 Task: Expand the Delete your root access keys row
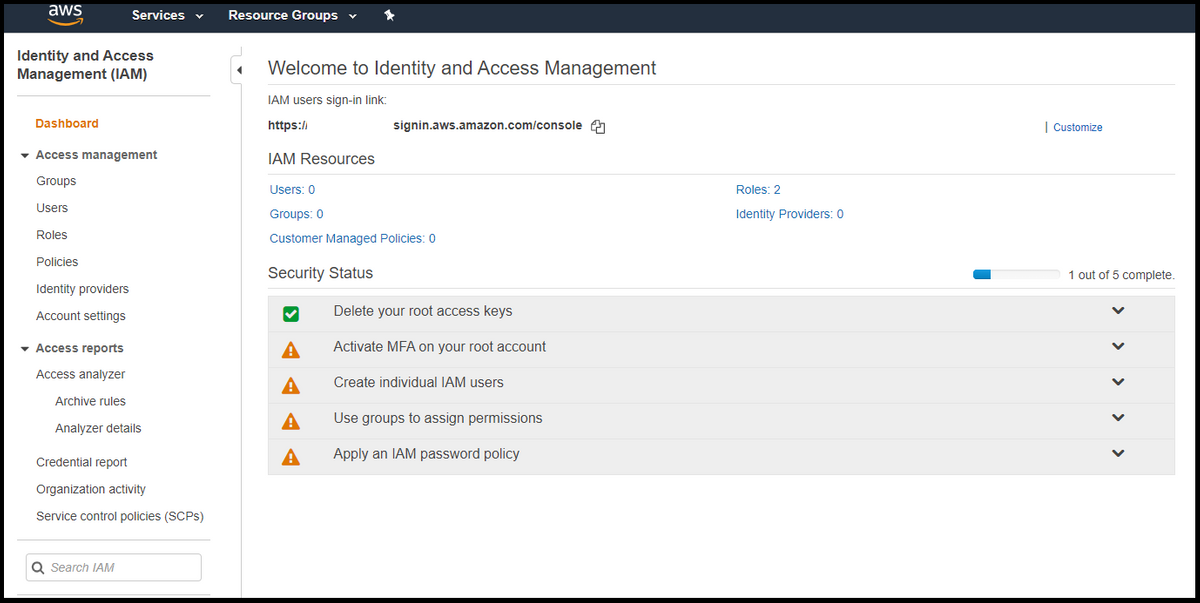click(1118, 311)
